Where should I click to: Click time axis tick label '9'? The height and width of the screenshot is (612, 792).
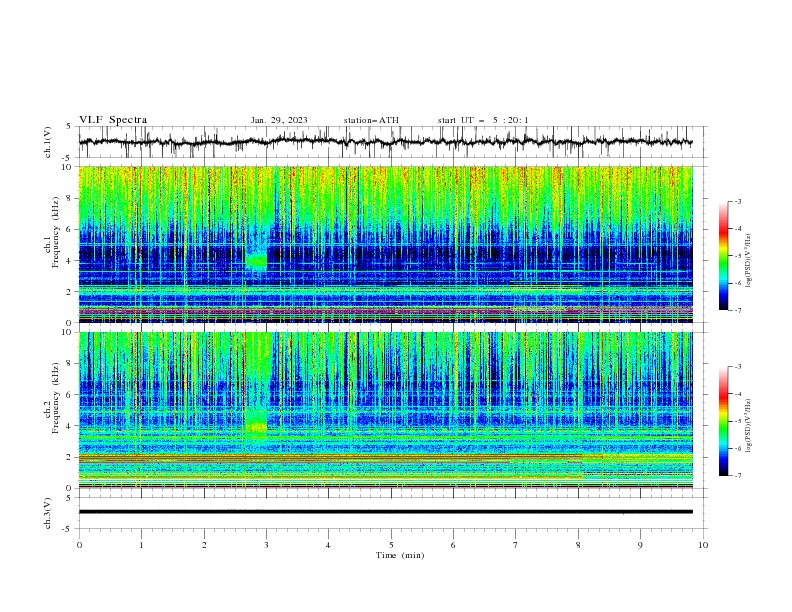coord(640,545)
